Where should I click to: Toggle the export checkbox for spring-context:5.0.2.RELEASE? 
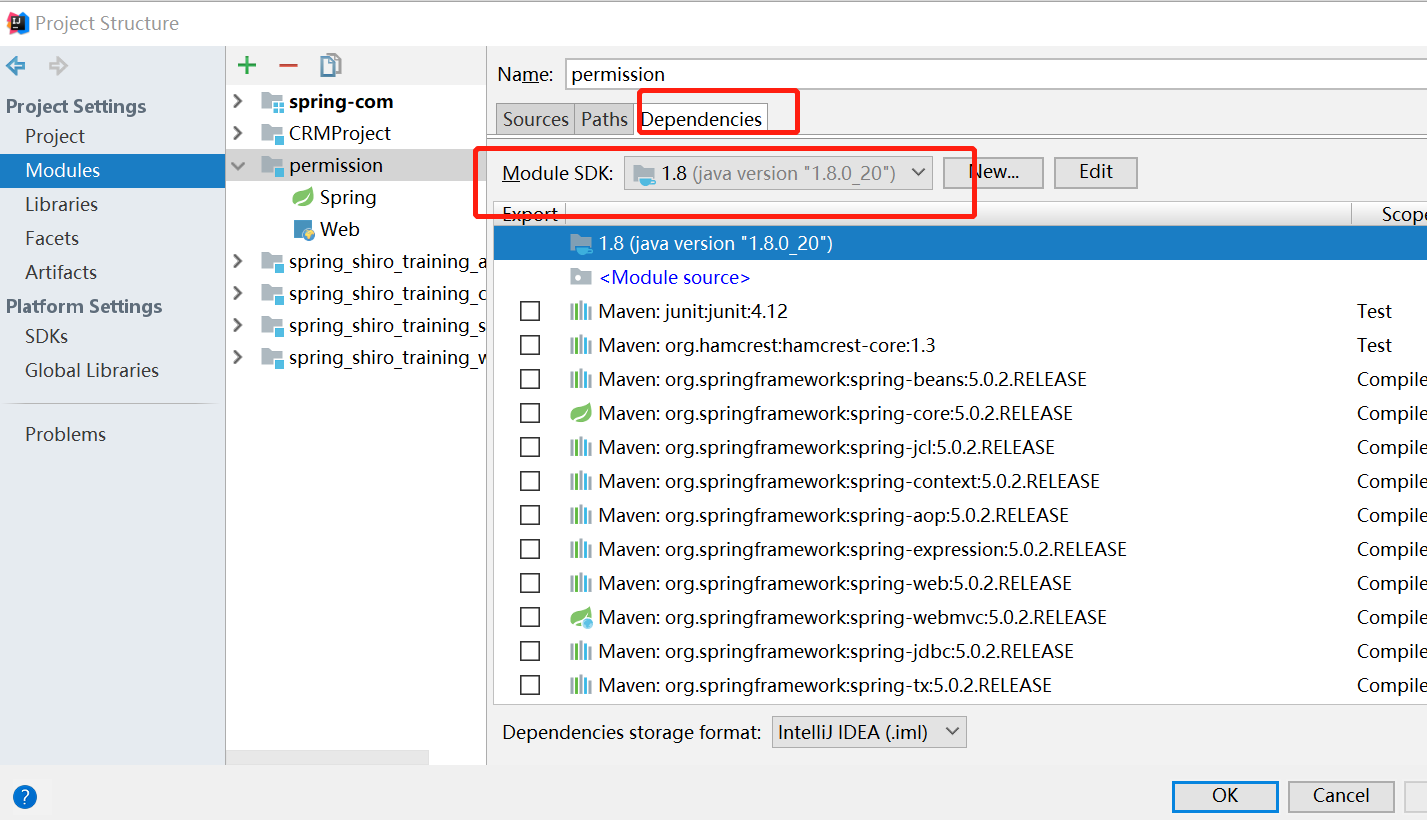pos(530,481)
